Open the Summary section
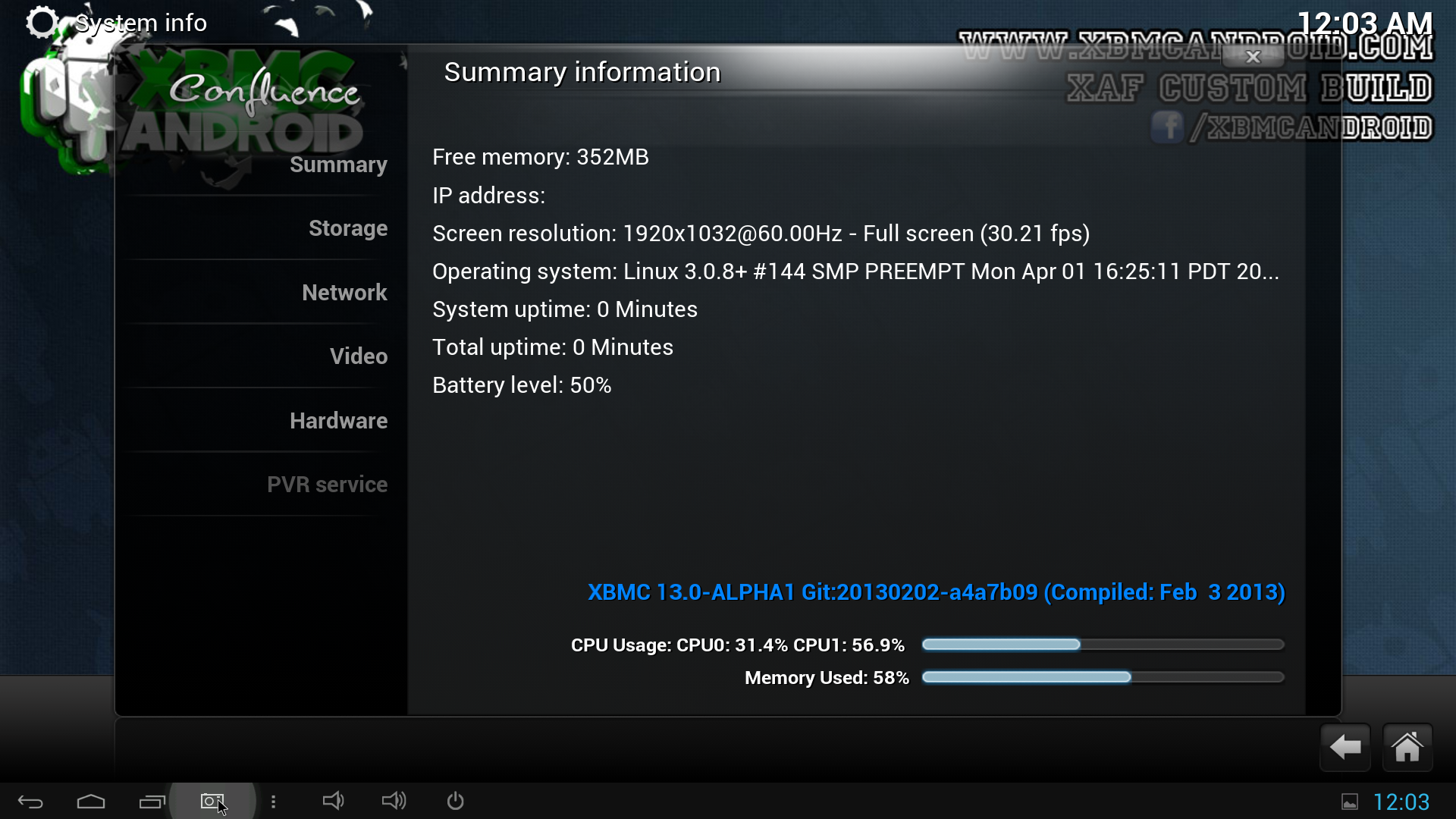 click(x=338, y=165)
